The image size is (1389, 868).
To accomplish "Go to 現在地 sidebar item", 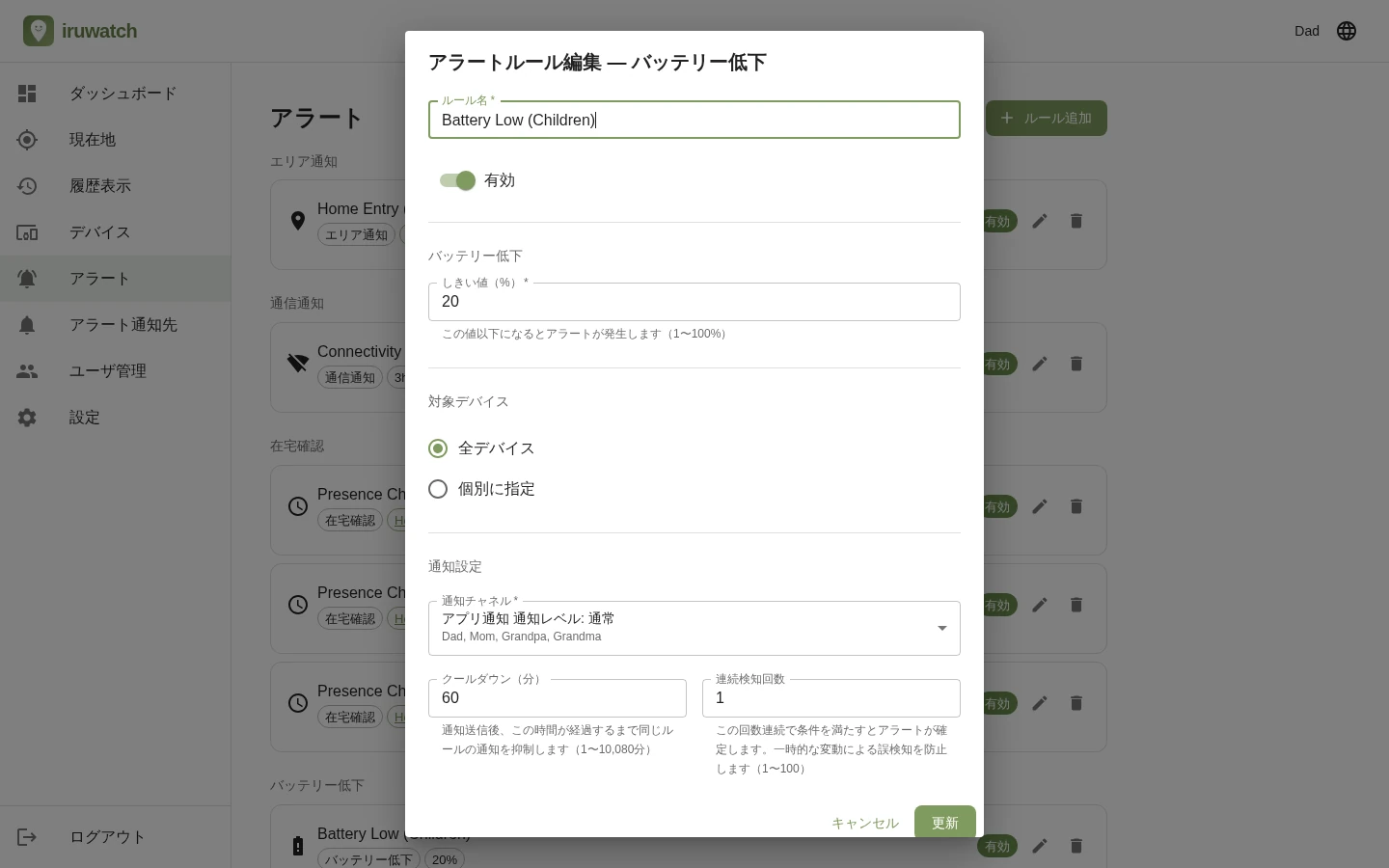I will 116,140.
